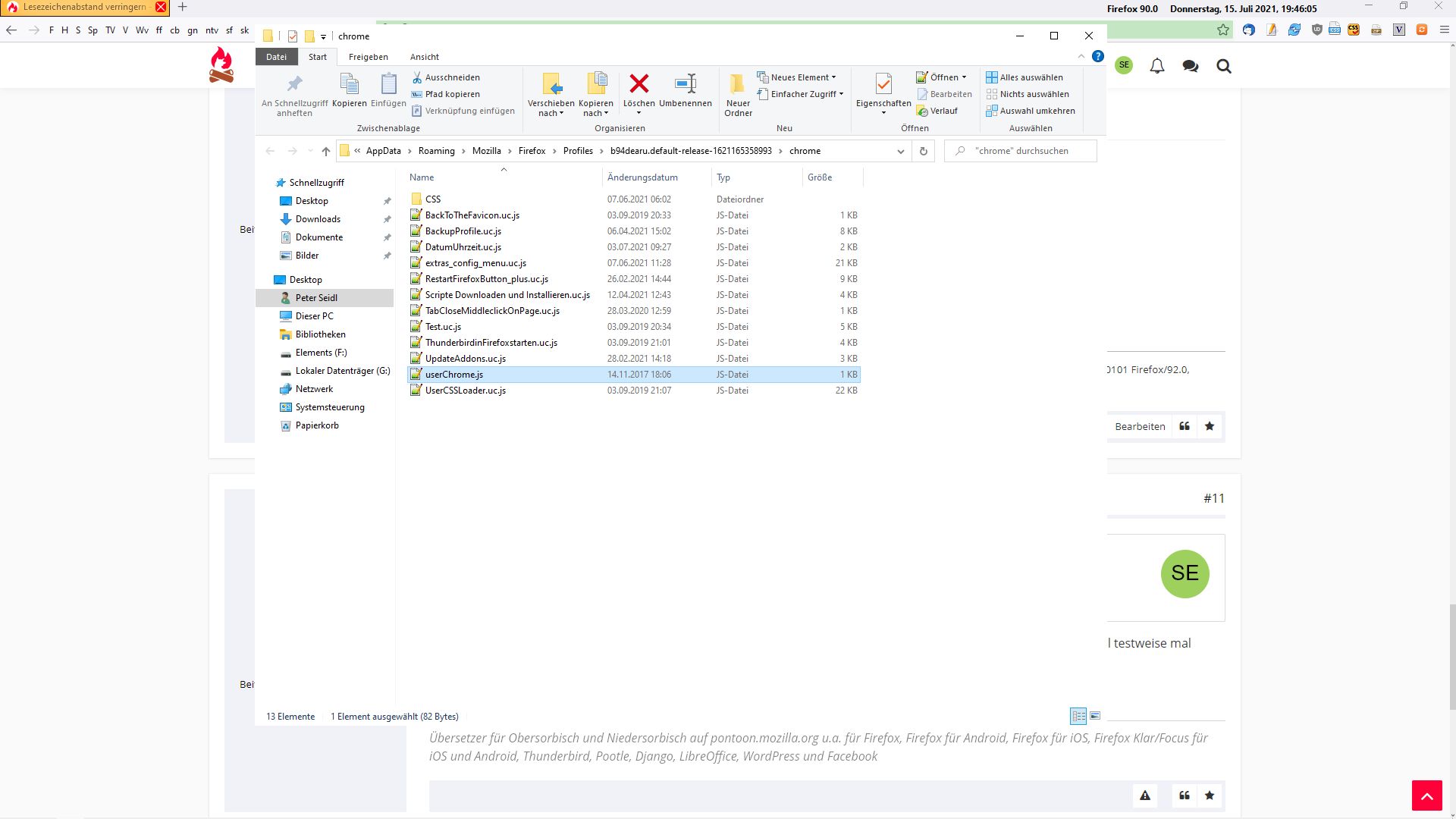This screenshot has height=819, width=1456.
Task: Click the Ausschneiden scissors button
Action: tap(446, 77)
